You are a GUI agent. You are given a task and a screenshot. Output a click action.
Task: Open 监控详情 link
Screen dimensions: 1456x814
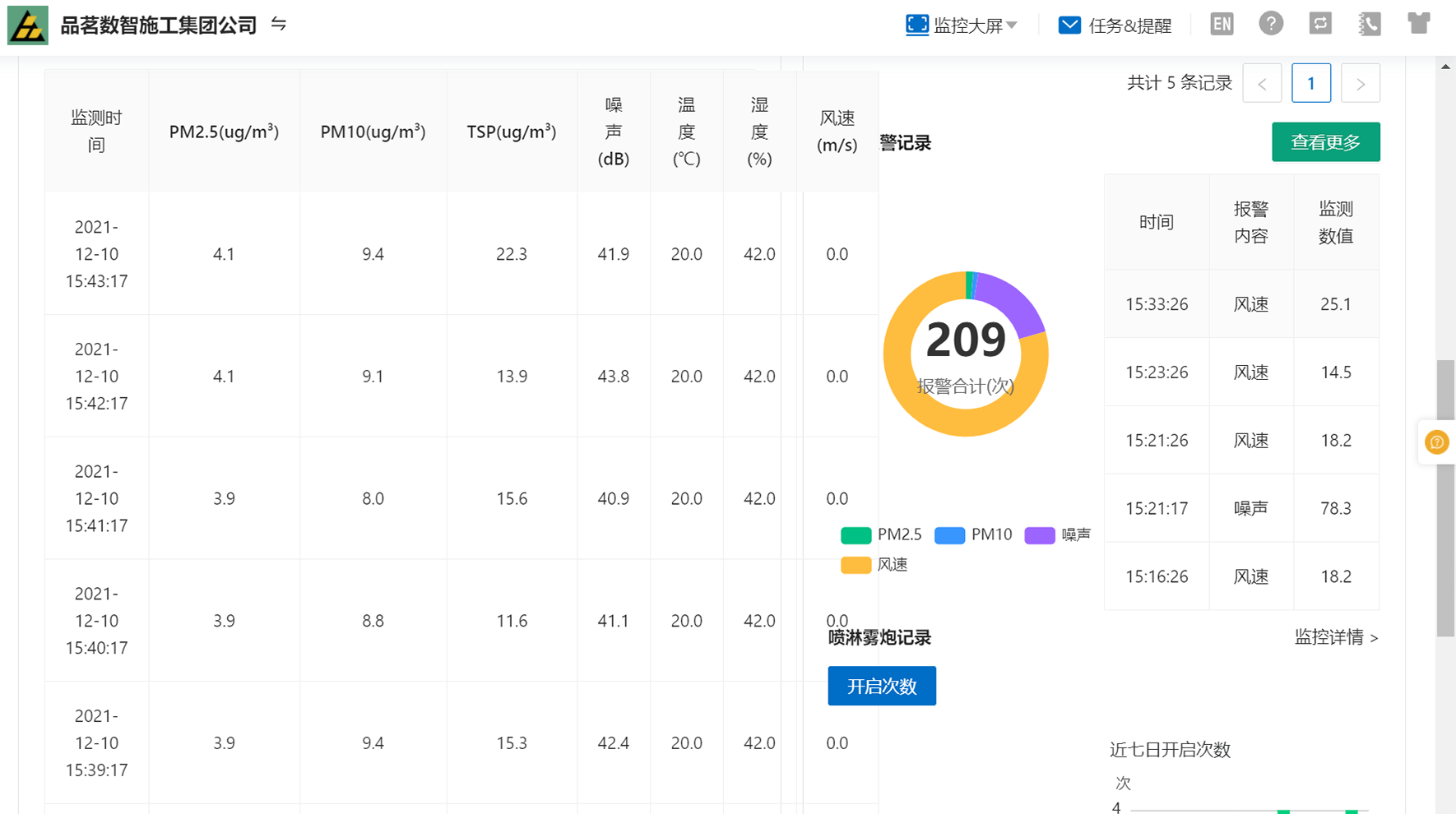tap(1336, 637)
